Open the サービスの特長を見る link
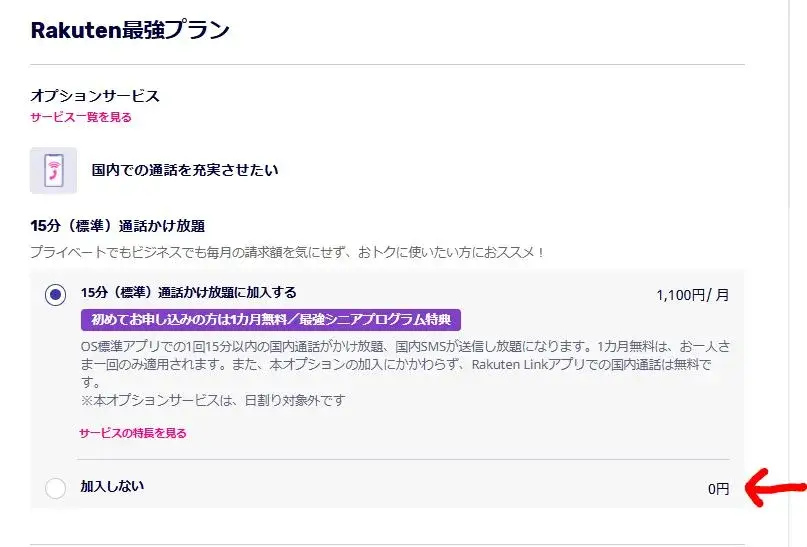This screenshot has height=547, width=807. point(133,433)
